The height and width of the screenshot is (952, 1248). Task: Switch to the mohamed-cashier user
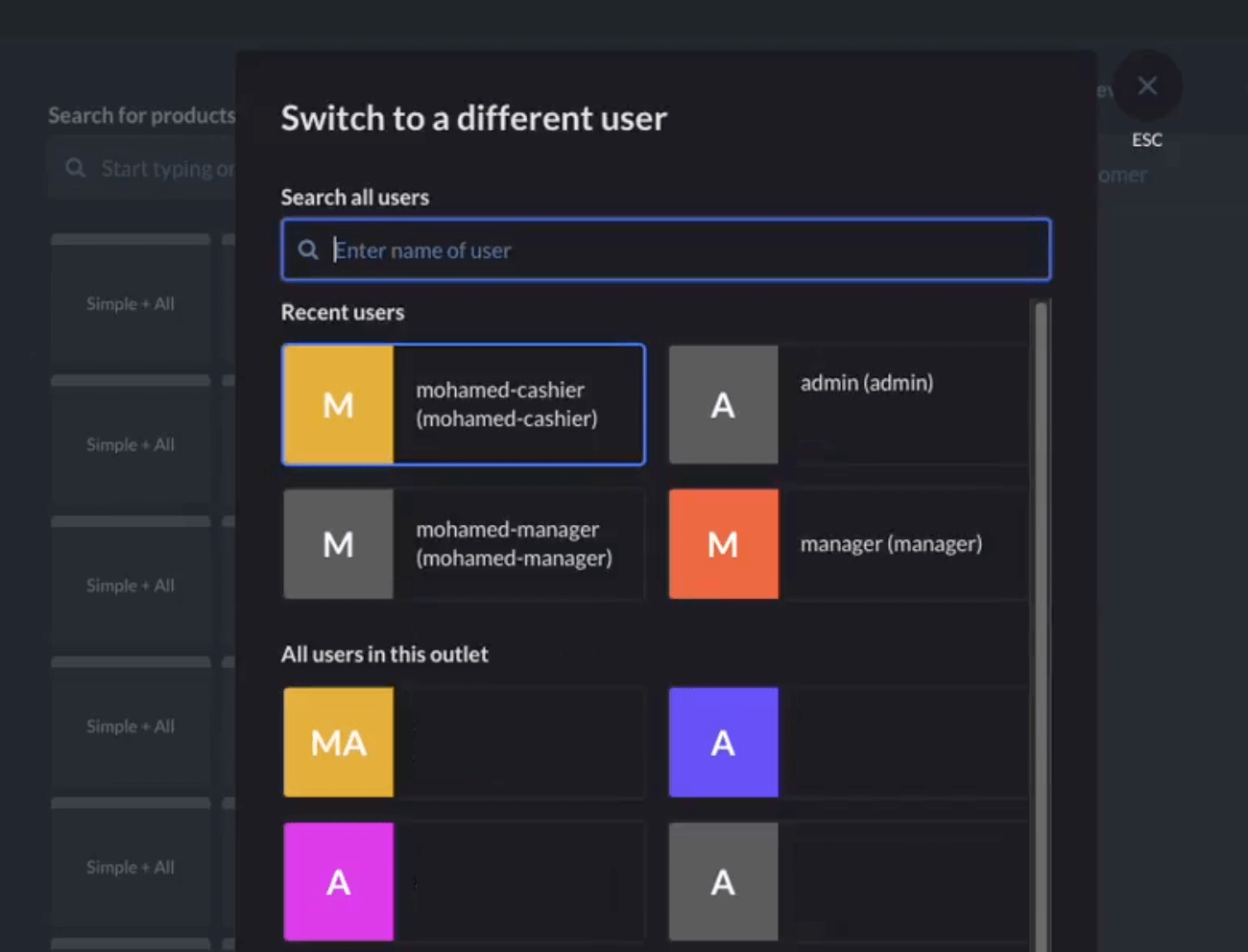click(x=499, y=404)
